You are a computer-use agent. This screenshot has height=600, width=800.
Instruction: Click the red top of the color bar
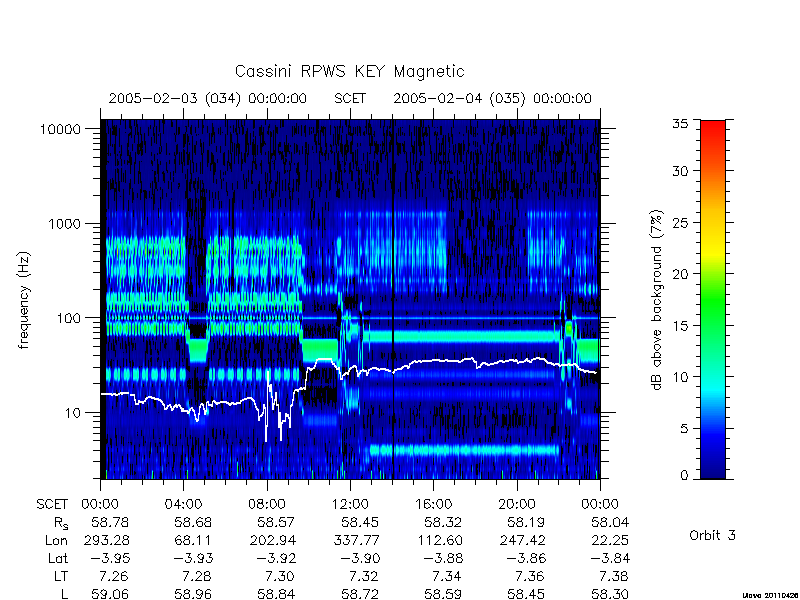713,128
